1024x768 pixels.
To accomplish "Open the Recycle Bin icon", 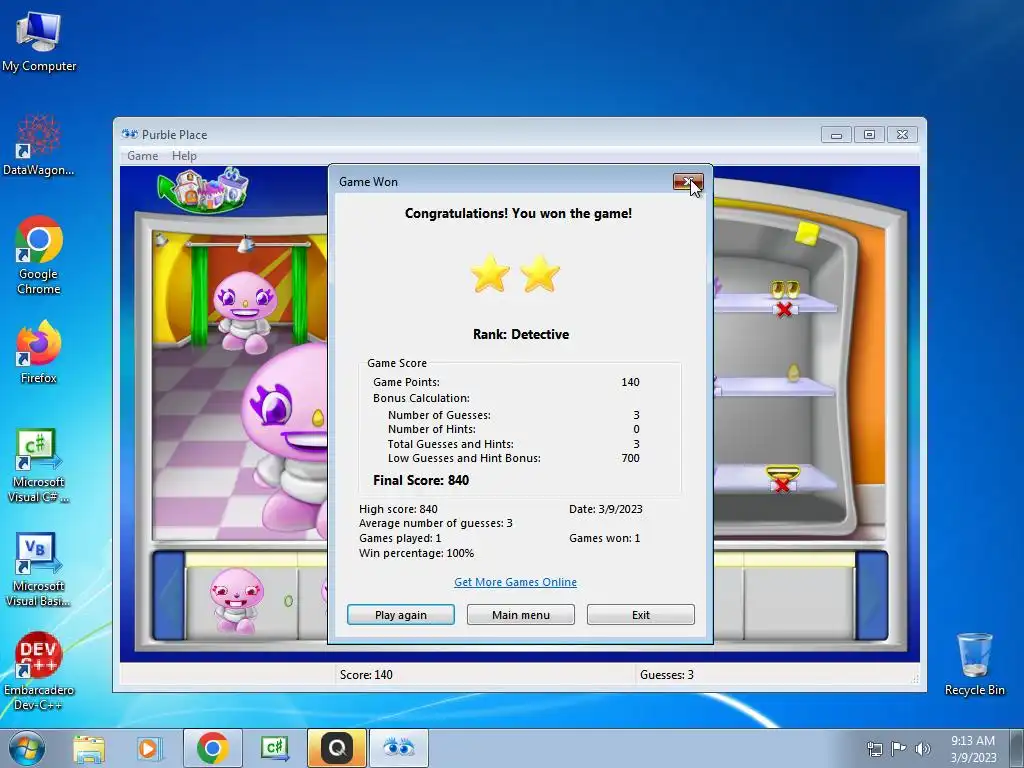I will coord(974,664).
